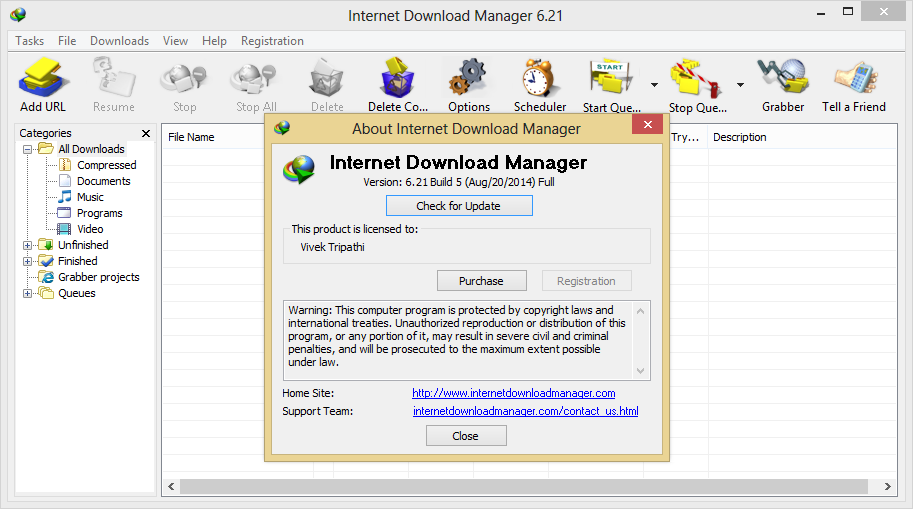913x509 pixels.
Task: Open the Help menu
Action: coord(214,41)
